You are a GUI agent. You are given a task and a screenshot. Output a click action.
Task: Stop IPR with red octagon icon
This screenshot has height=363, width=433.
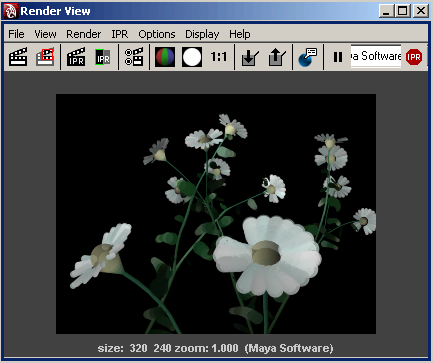point(414,57)
